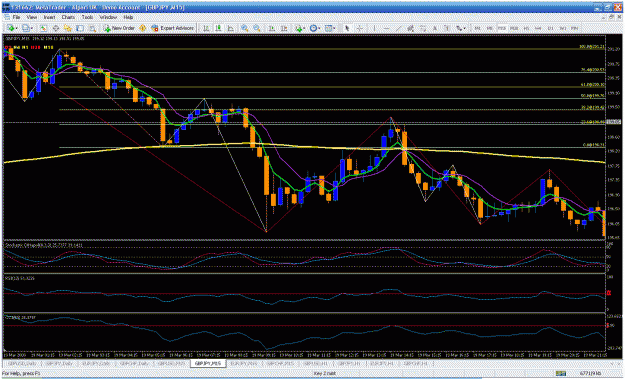Pick the Trendline drawing tool
625x379 pixels.
click(398, 28)
